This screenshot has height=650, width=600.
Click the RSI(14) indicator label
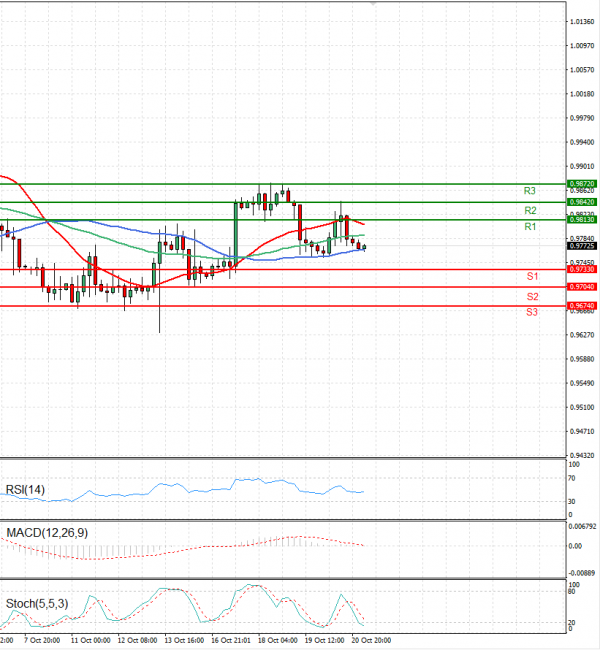click(x=25, y=490)
